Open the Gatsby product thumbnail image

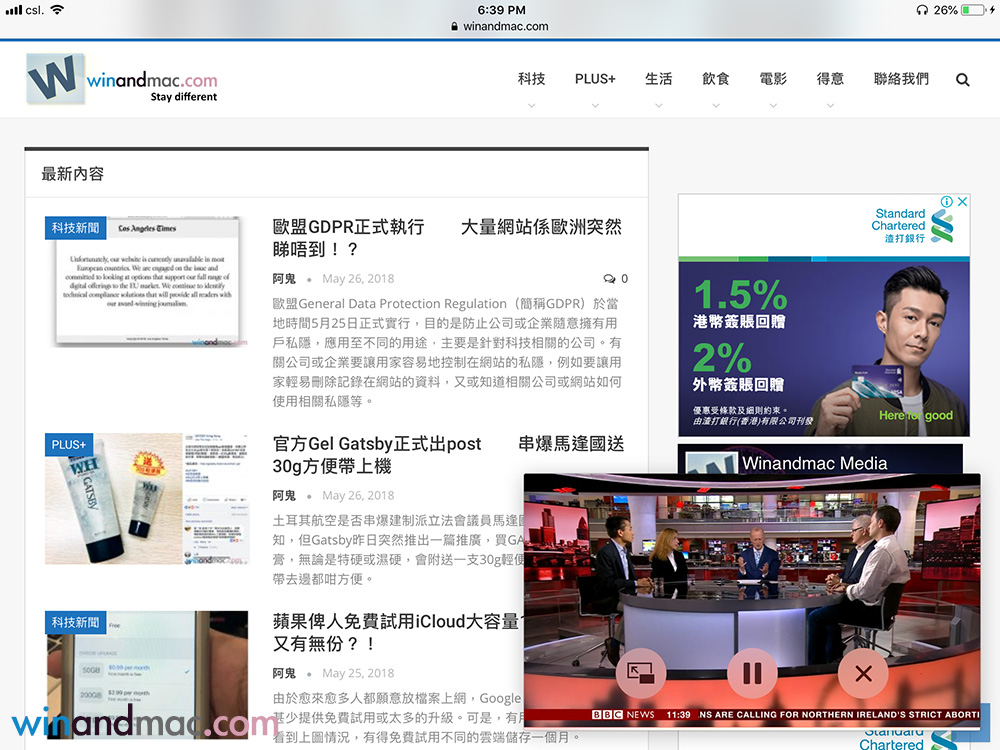coord(146,500)
